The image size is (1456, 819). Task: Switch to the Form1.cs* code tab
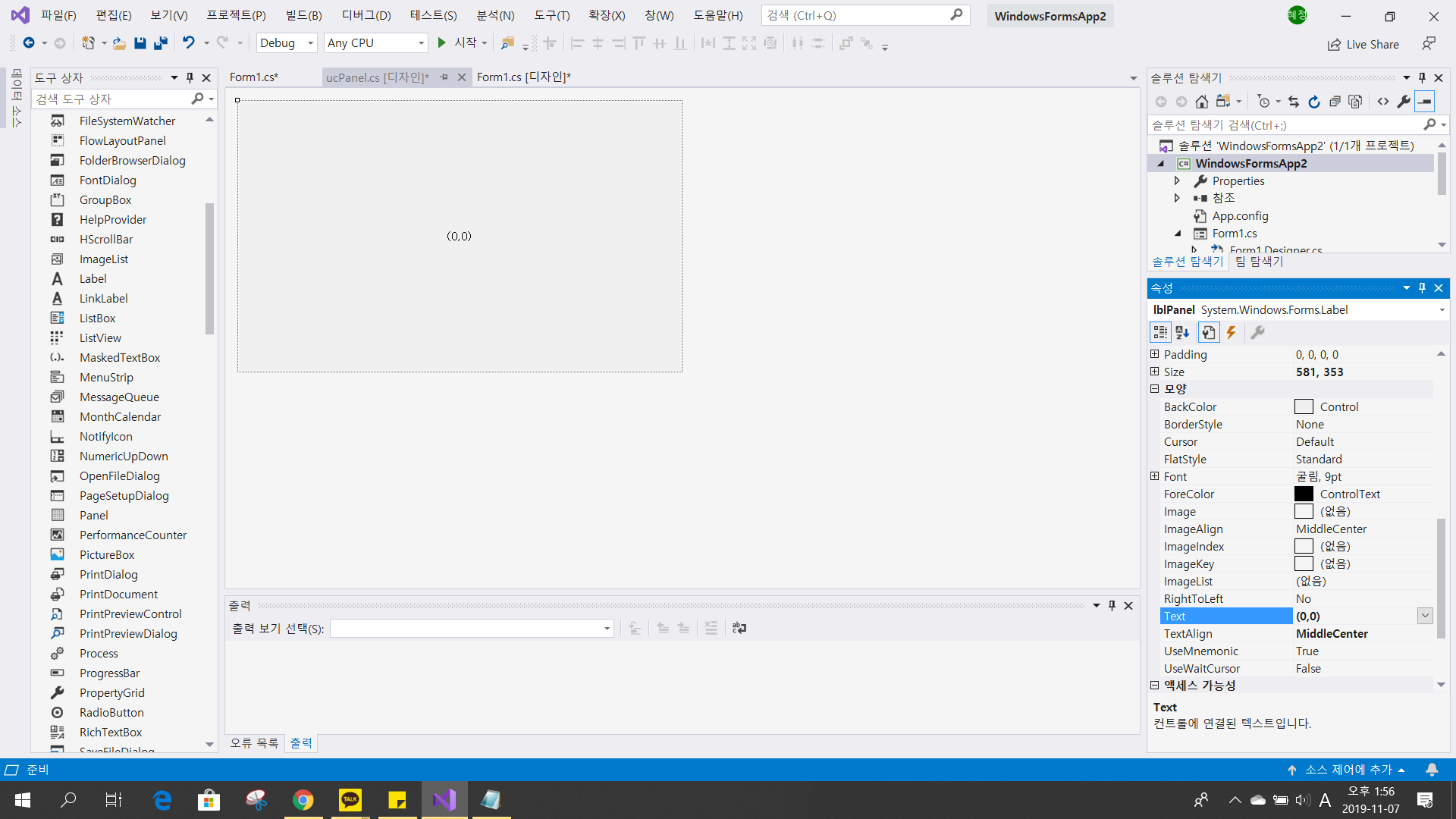pyautogui.click(x=254, y=77)
